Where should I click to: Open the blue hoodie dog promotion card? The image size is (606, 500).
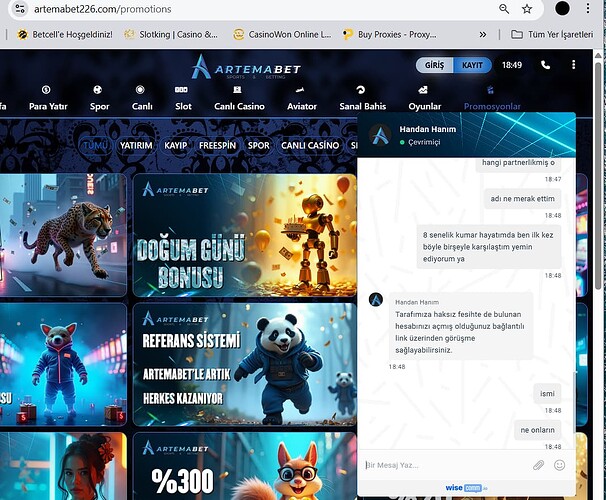click(63, 364)
